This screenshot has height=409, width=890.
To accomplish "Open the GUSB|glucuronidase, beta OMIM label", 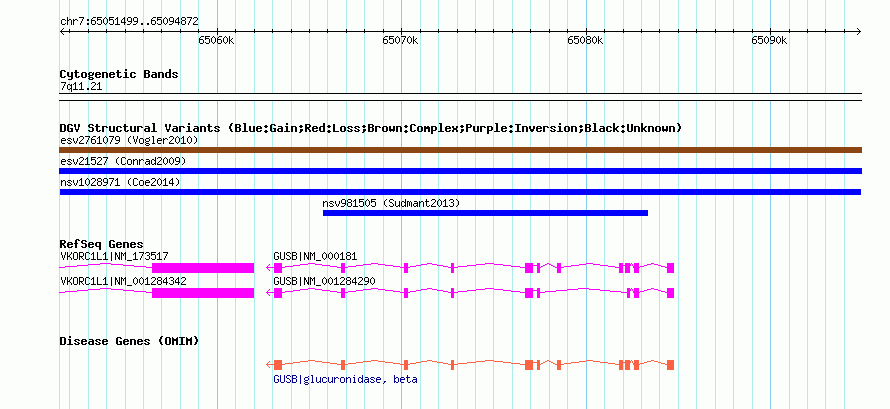I will coord(345,379).
